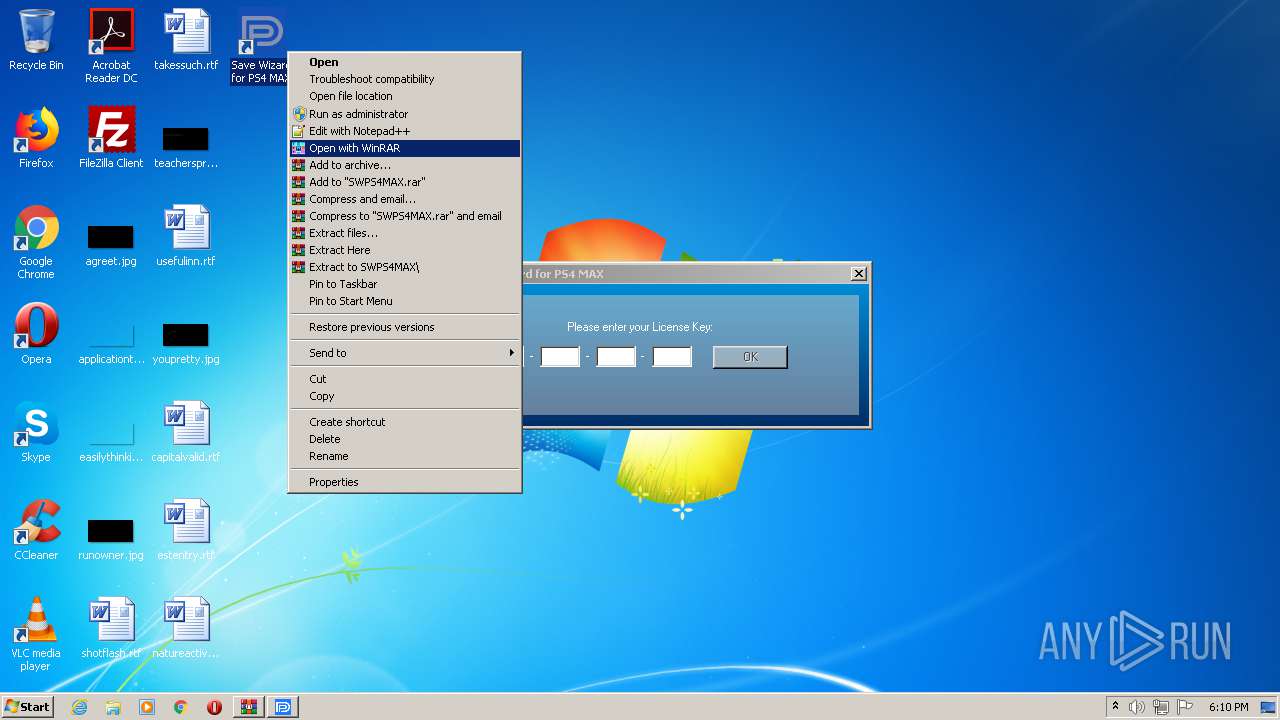This screenshot has height=720, width=1280.
Task: Open usefulinn.rtf document icon
Action: point(186,236)
